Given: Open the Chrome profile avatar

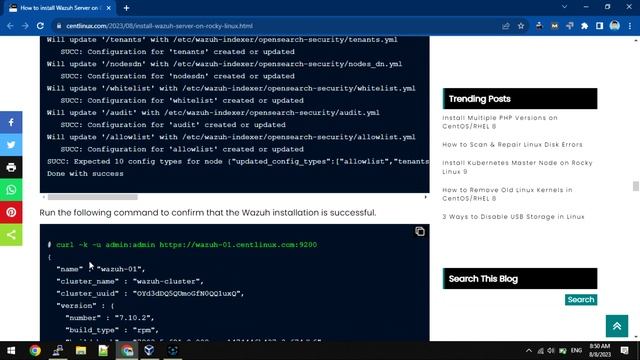Looking at the screenshot, I should [x=615, y=26].
